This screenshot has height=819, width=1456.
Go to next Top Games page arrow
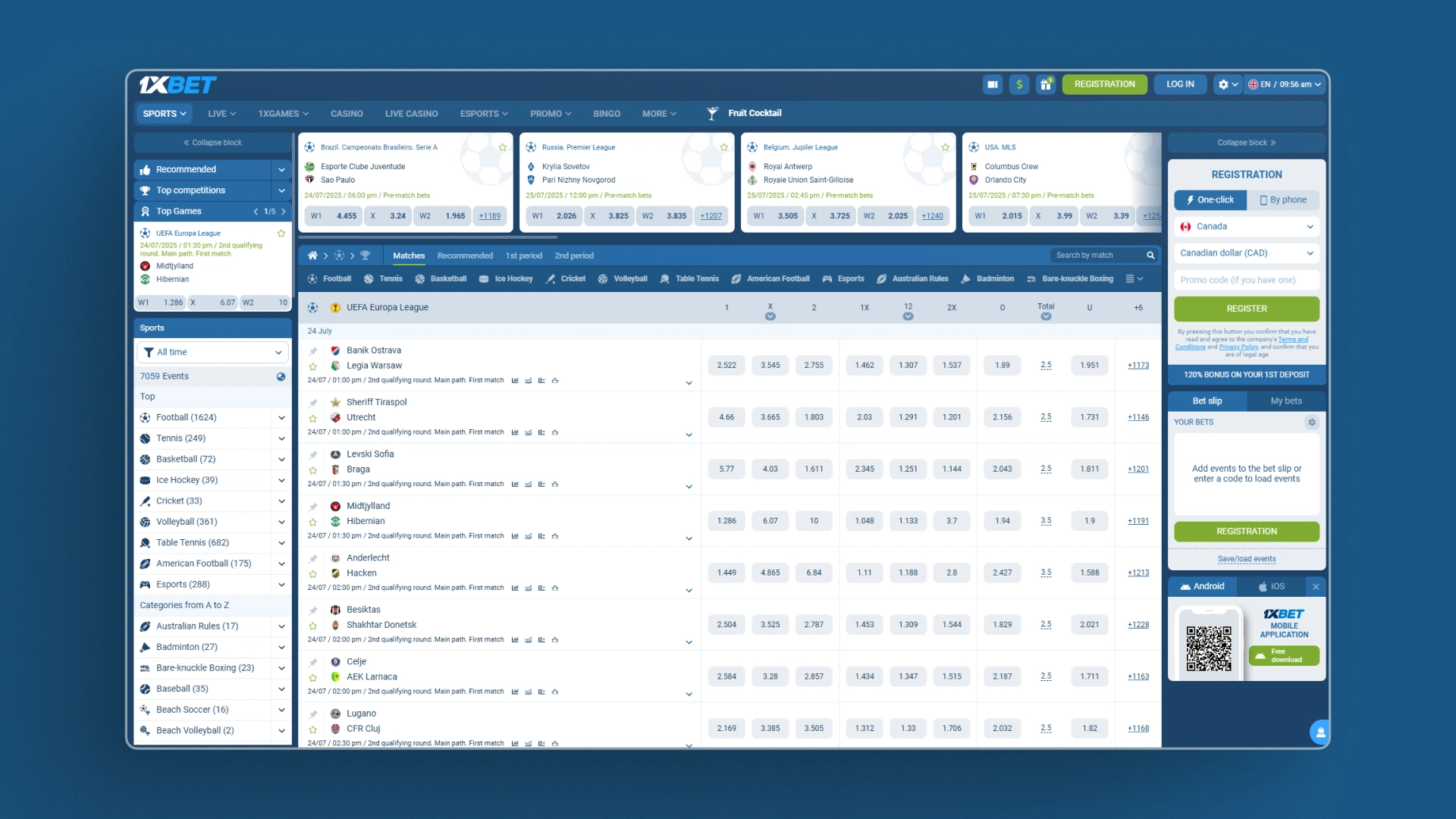(x=284, y=212)
